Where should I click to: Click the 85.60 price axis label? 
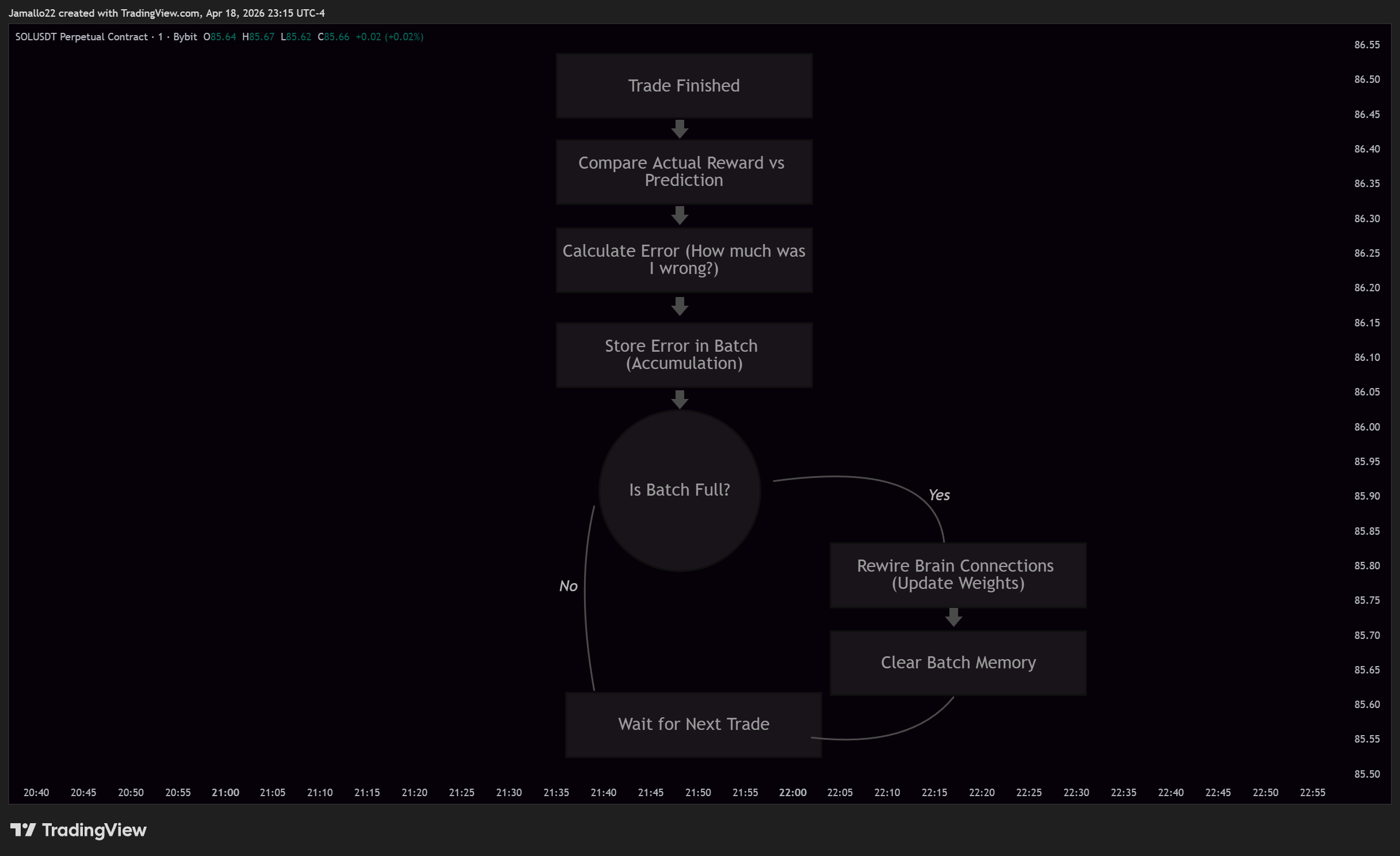coord(1367,705)
